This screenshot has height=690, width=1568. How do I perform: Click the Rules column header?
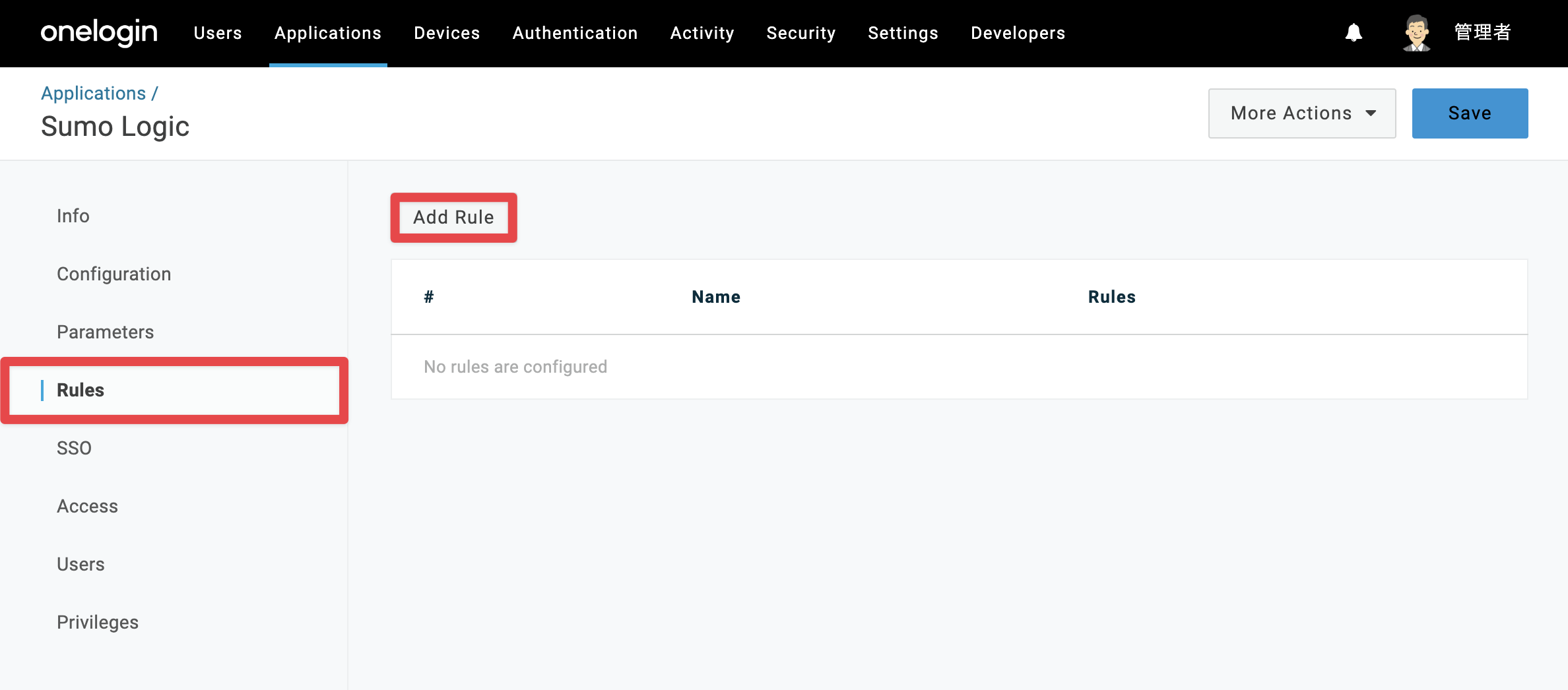tap(1112, 297)
